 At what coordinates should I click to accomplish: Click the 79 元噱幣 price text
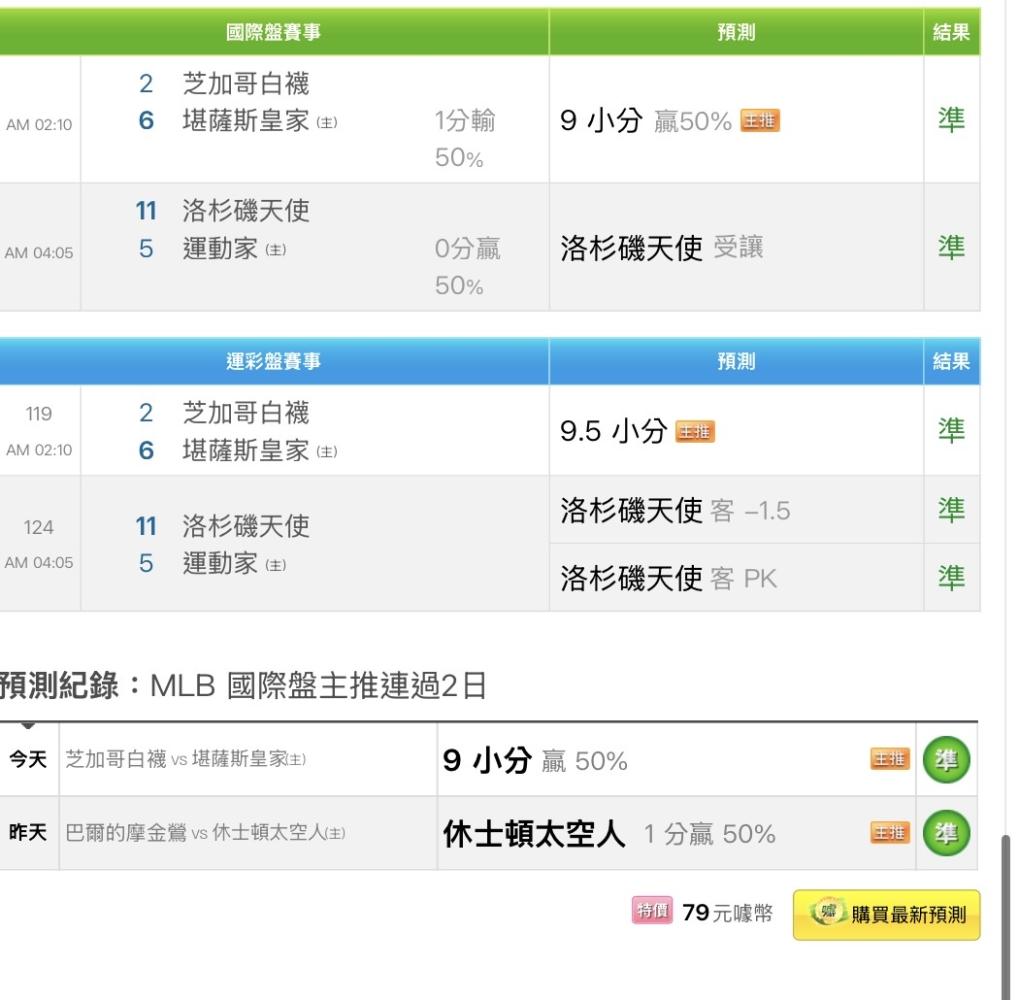pyautogui.click(x=728, y=913)
